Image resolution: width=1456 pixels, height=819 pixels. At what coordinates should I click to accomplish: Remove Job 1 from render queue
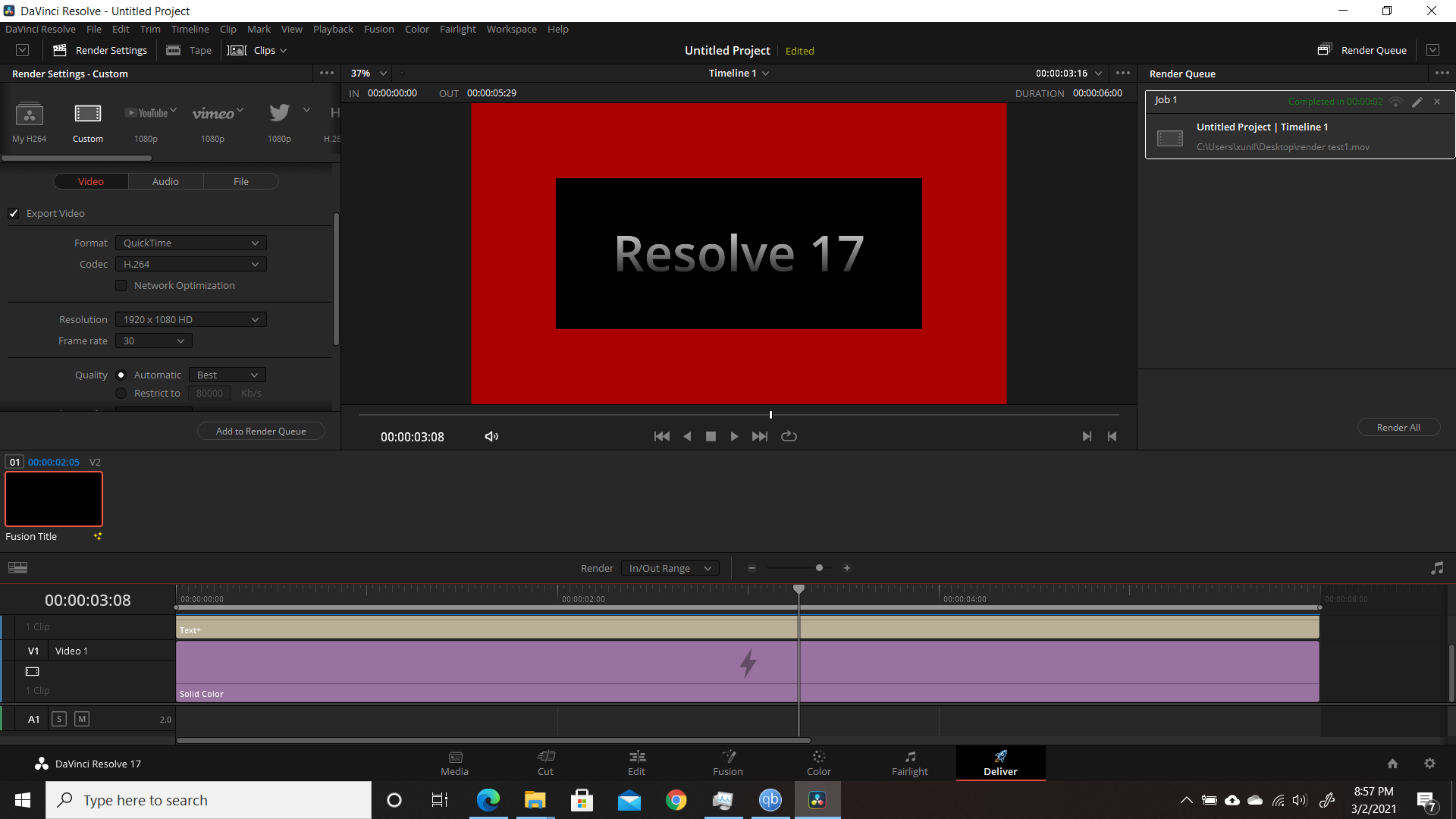(x=1437, y=102)
